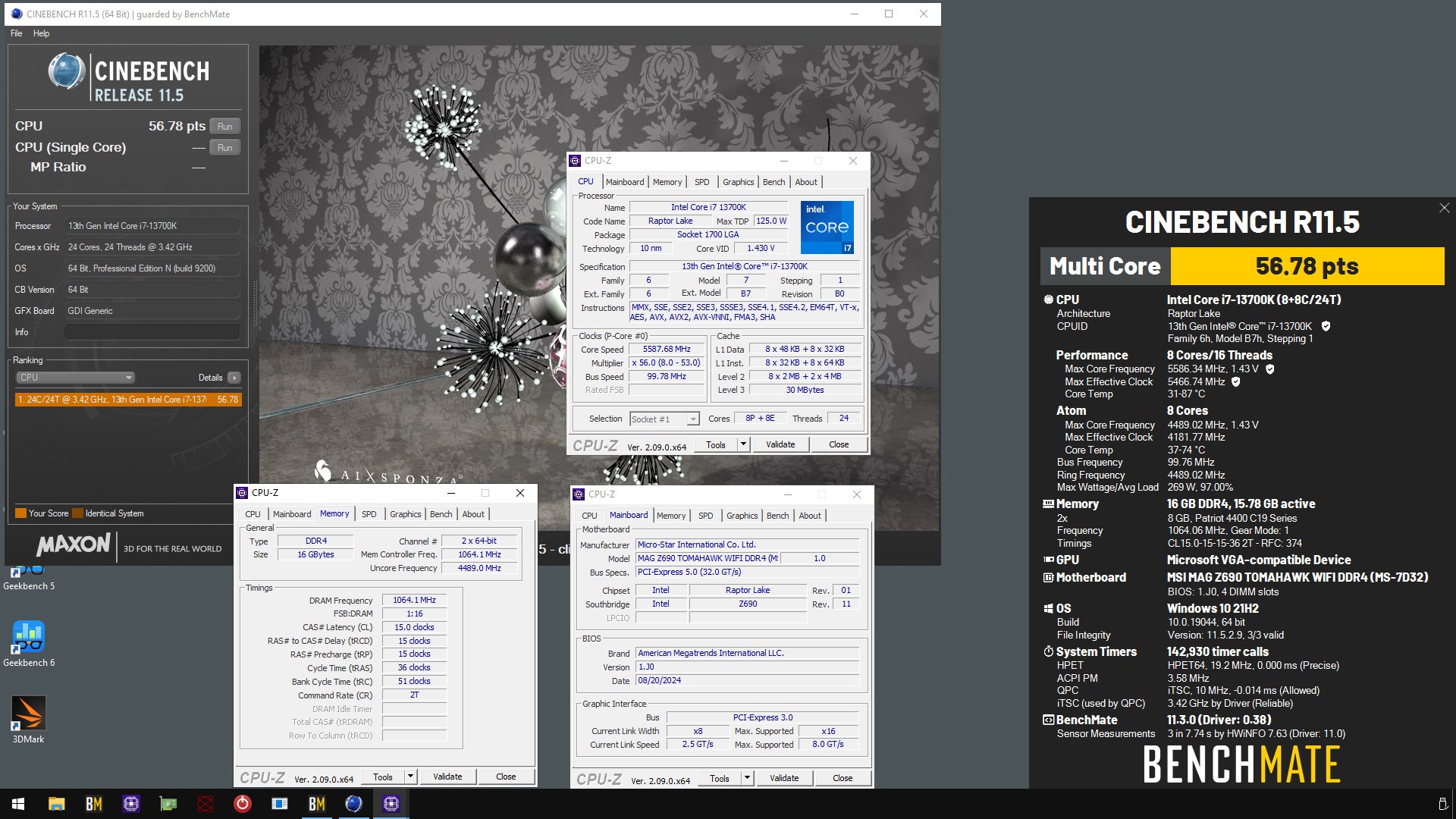Click CPU verification shield icon in BenchMate
Screen dimensions: 1456x819
point(1326,326)
